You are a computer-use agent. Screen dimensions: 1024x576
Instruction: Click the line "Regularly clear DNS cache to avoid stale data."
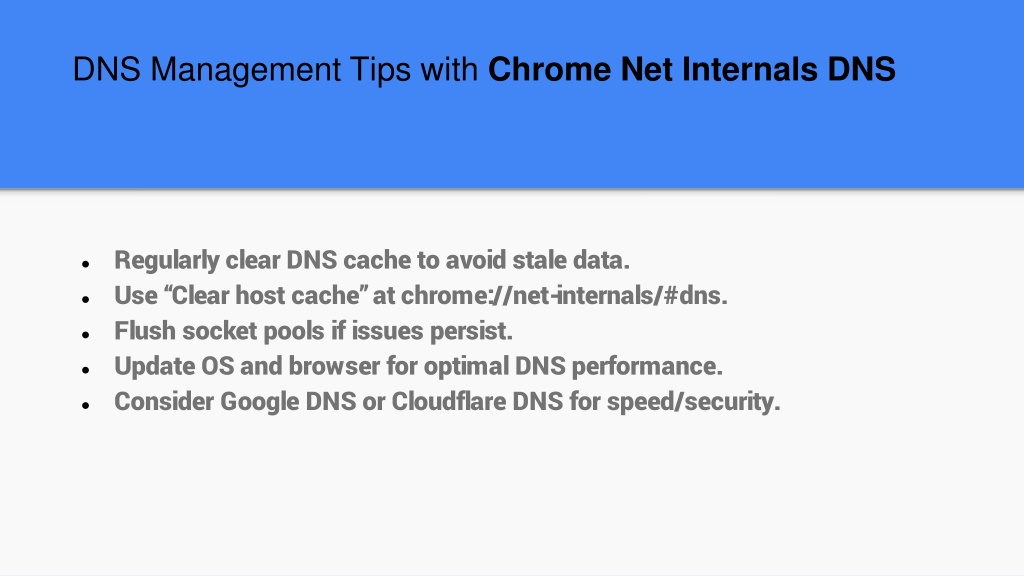pyautogui.click(x=372, y=261)
